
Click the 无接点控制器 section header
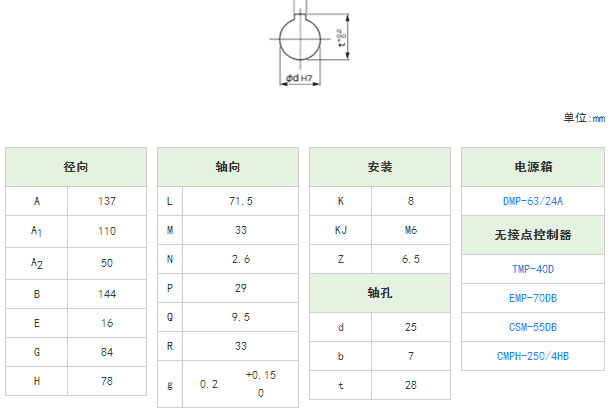533,235
